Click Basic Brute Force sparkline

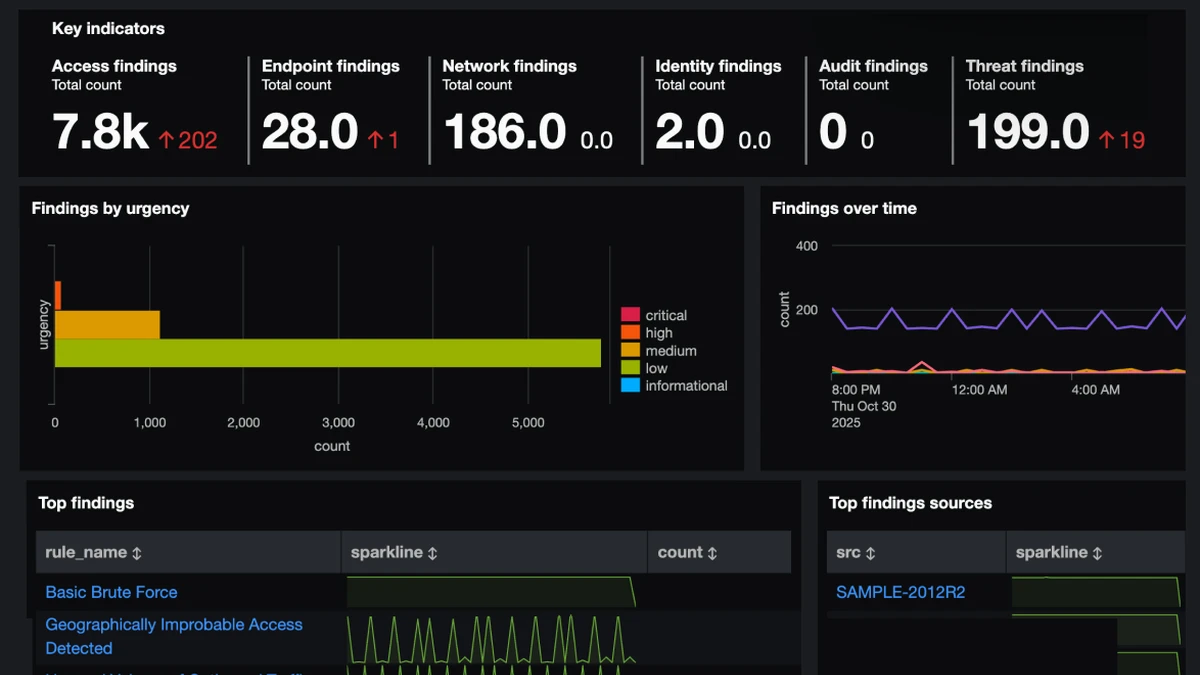coord(491,592)
